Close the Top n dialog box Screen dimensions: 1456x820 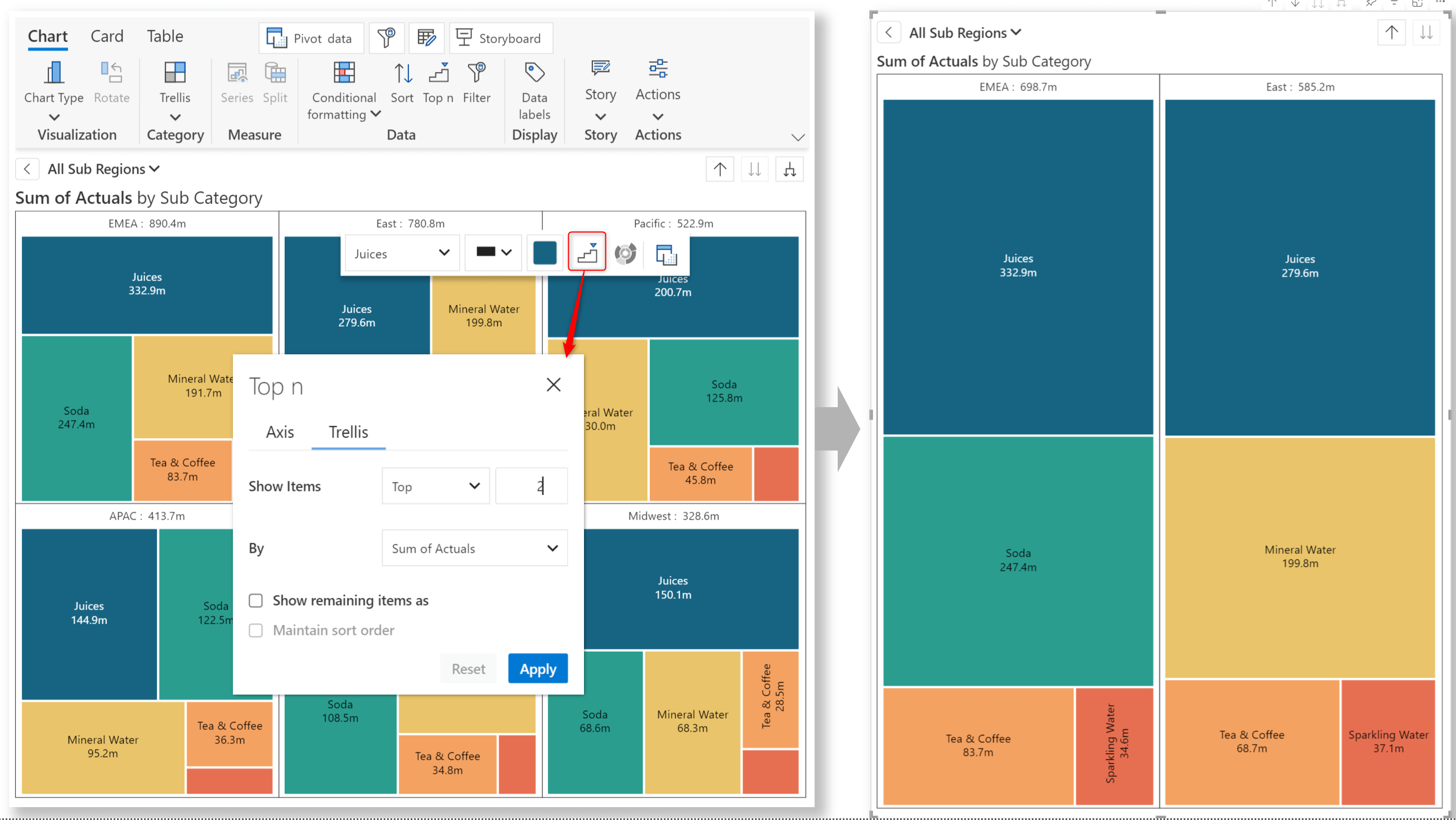[554, 384]
